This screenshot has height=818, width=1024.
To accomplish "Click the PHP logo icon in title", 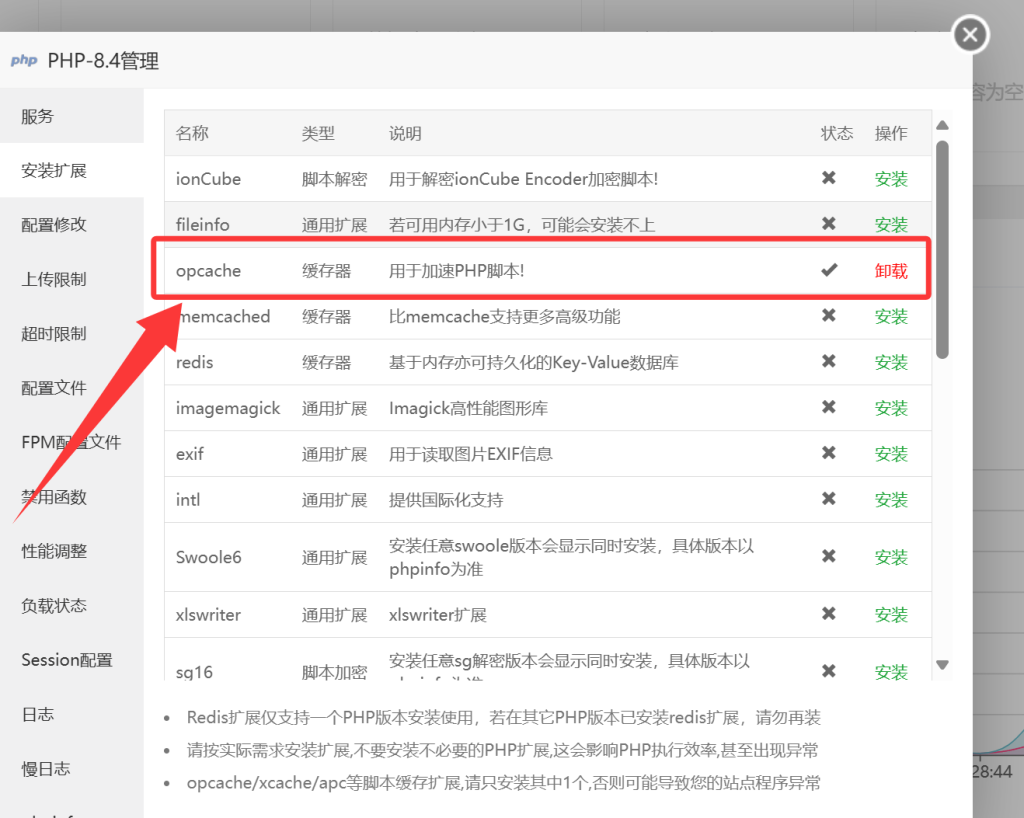I will pos(24,61).
